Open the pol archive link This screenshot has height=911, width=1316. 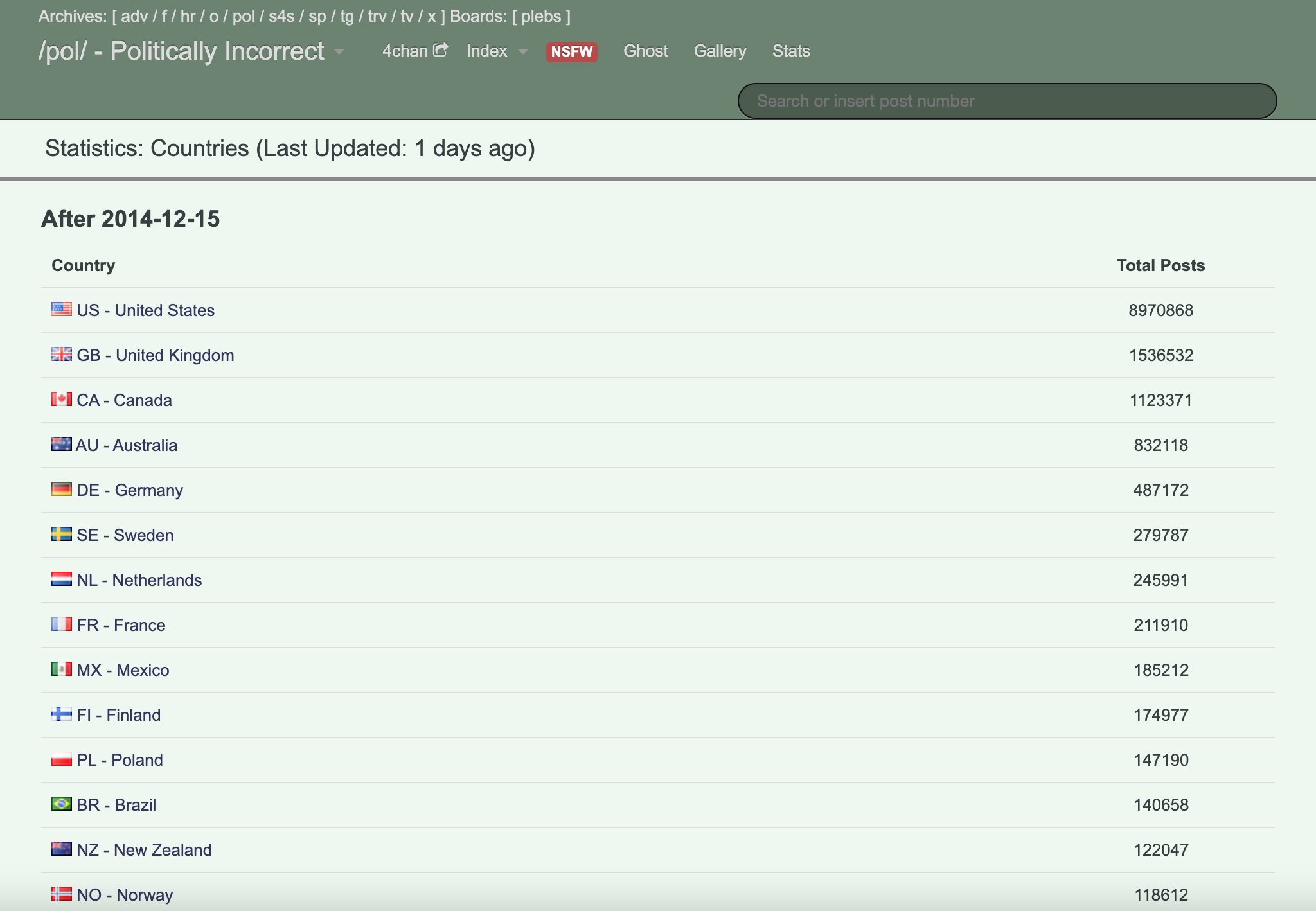[x=244, y=16]
